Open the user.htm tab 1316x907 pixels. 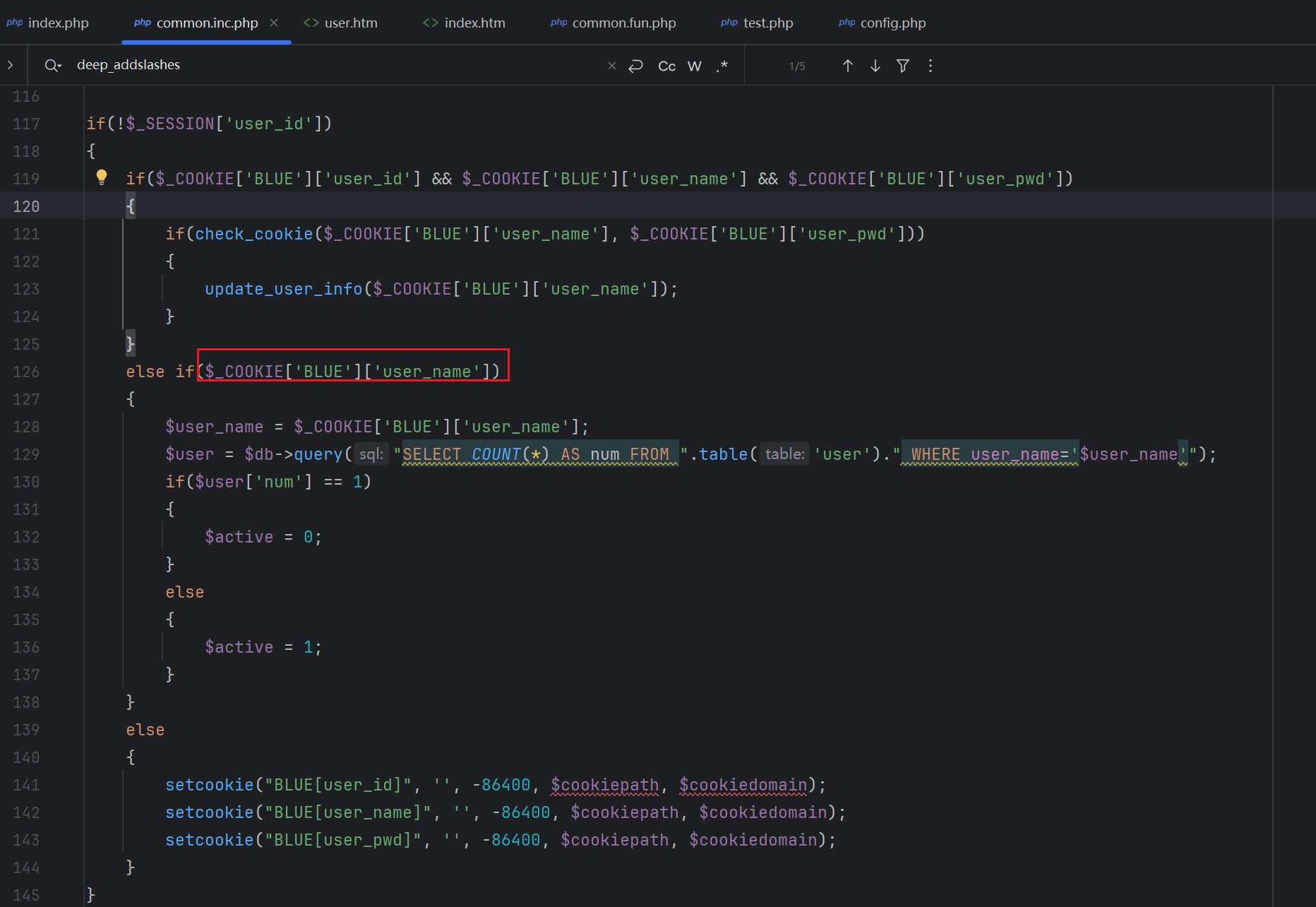tap(341, 23)
